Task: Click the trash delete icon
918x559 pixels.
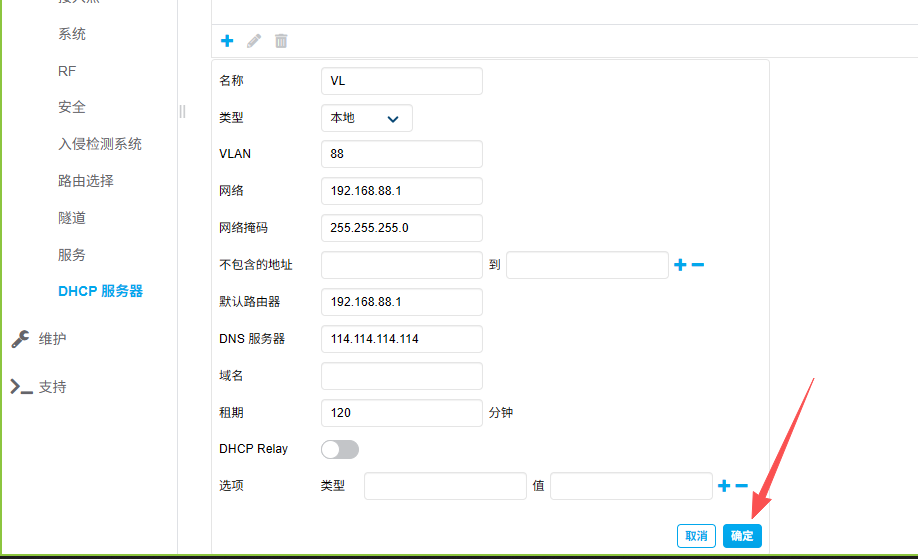Action: click(281, 41)
